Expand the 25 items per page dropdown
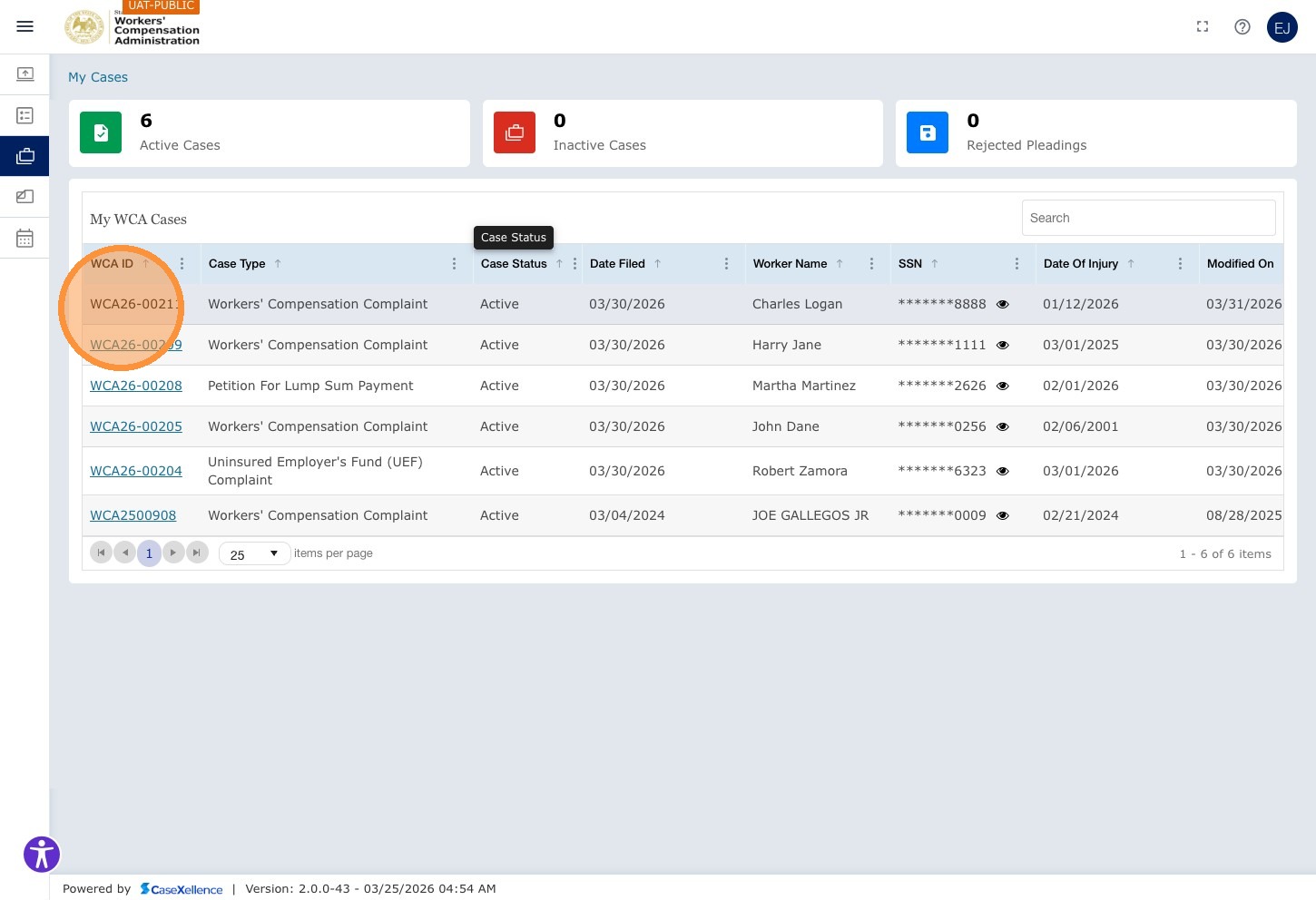The height and width of the screenshot is (900, 1316). tap(254, 553)
